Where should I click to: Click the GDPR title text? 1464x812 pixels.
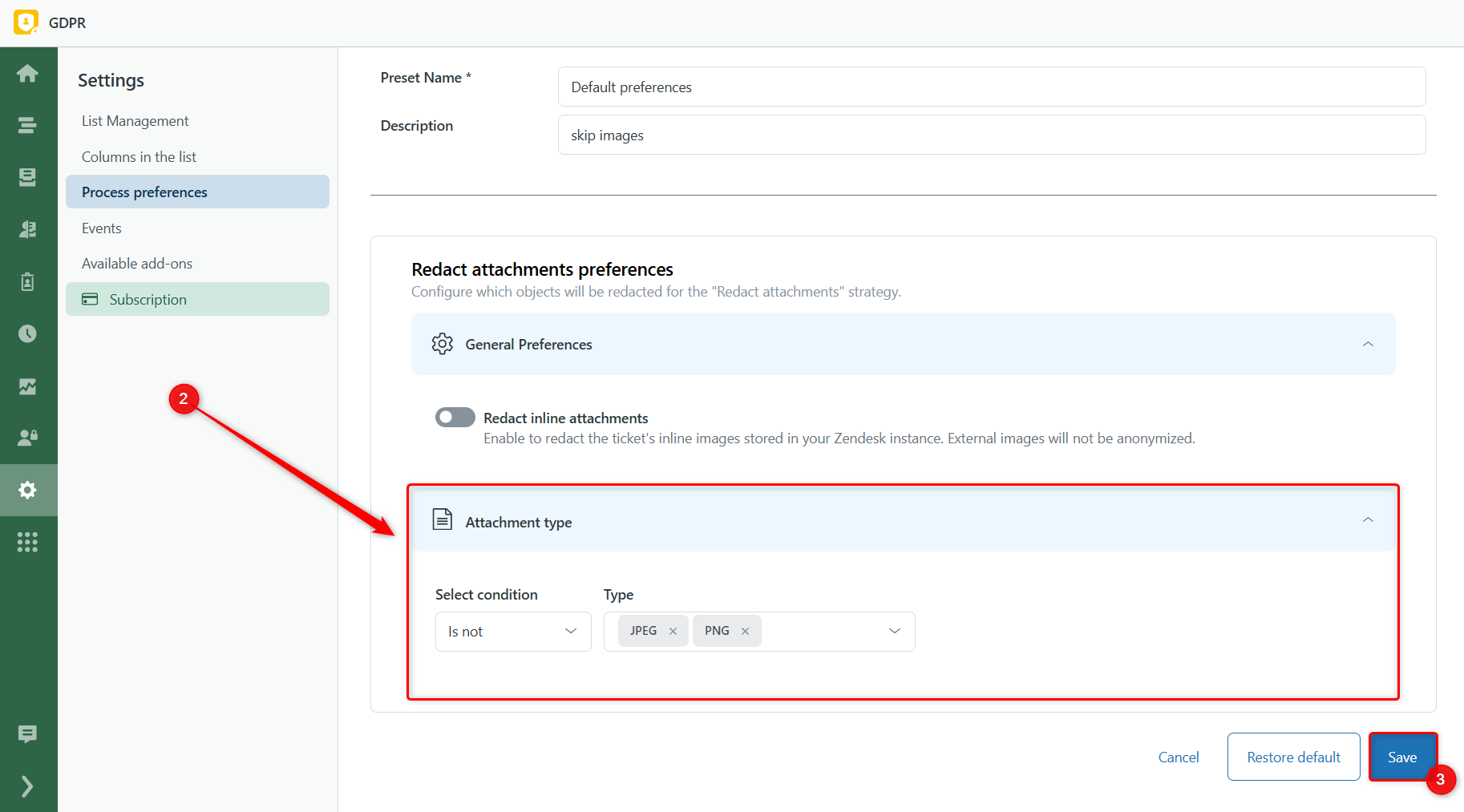[67, 23]
